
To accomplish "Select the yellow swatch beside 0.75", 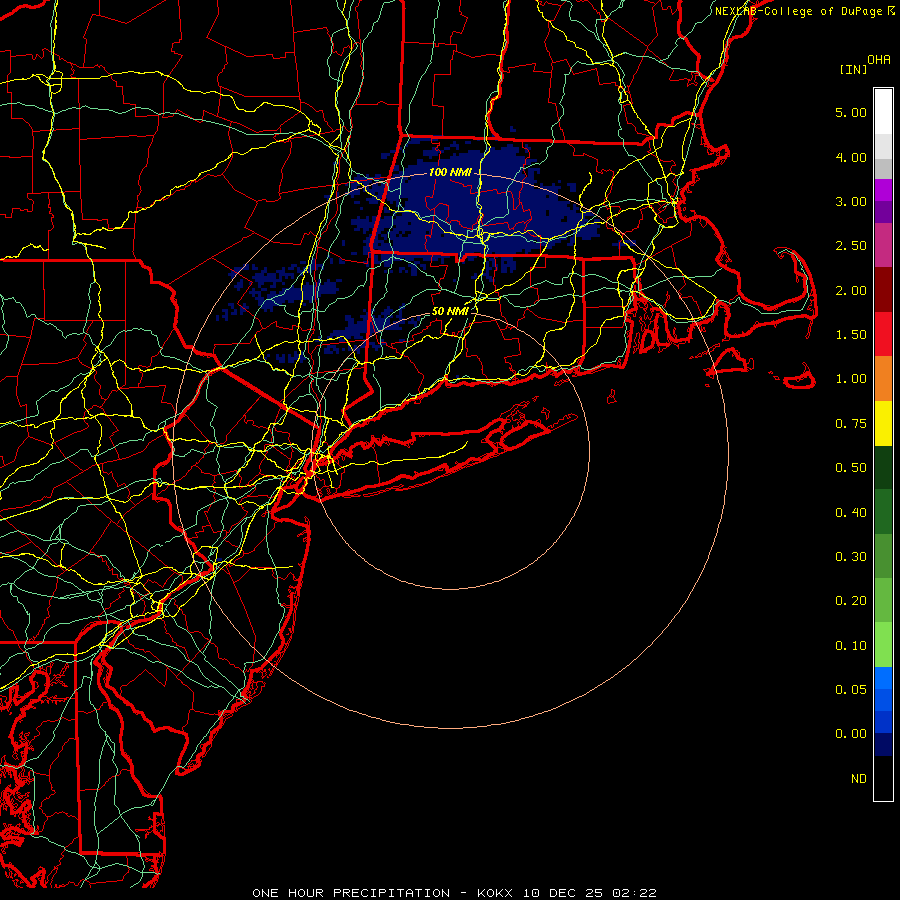I will (x=883, y=423).
